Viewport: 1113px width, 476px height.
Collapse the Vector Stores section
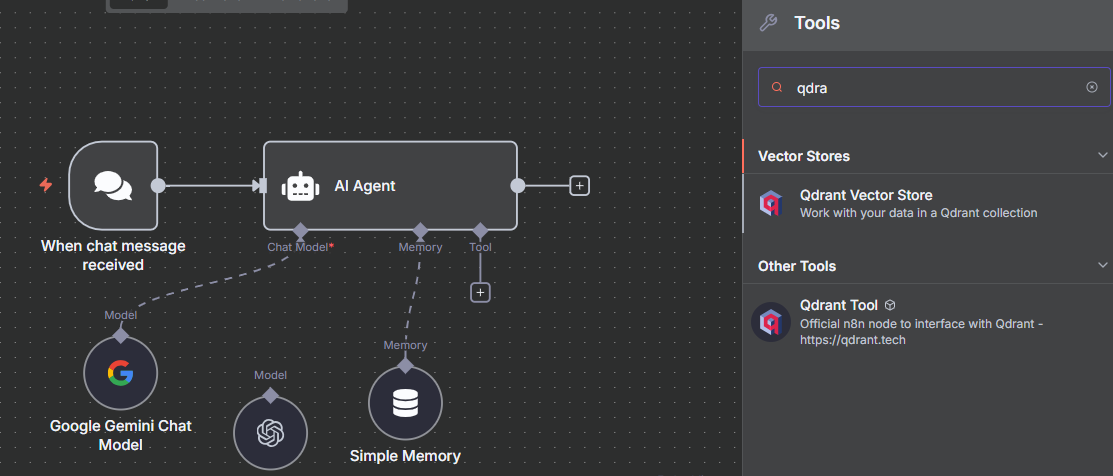[x=1102, y=156]
